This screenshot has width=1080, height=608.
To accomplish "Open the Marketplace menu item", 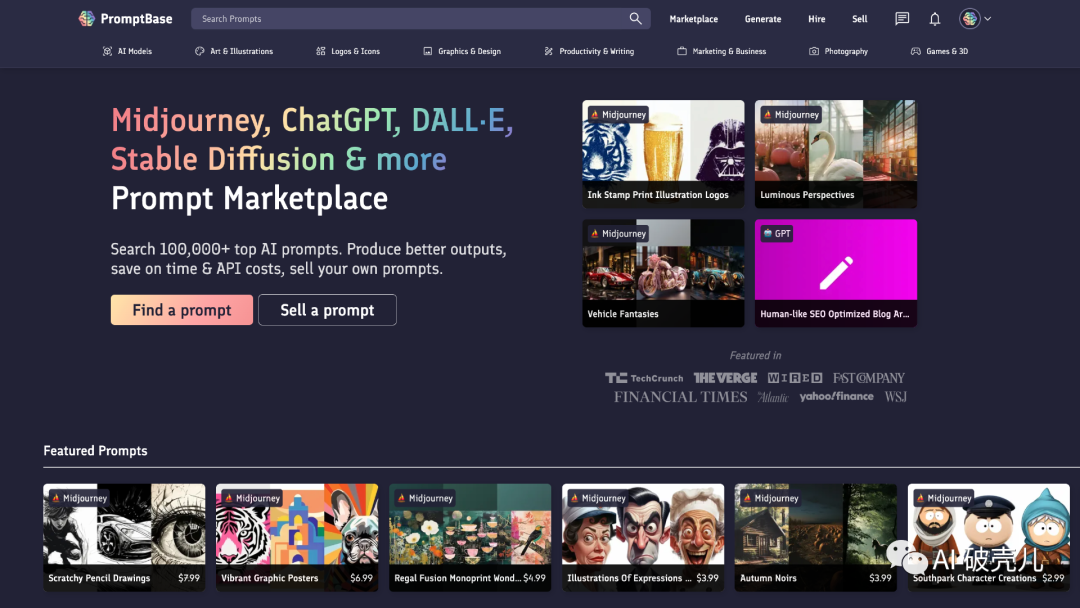I will (x=693, y=19).
